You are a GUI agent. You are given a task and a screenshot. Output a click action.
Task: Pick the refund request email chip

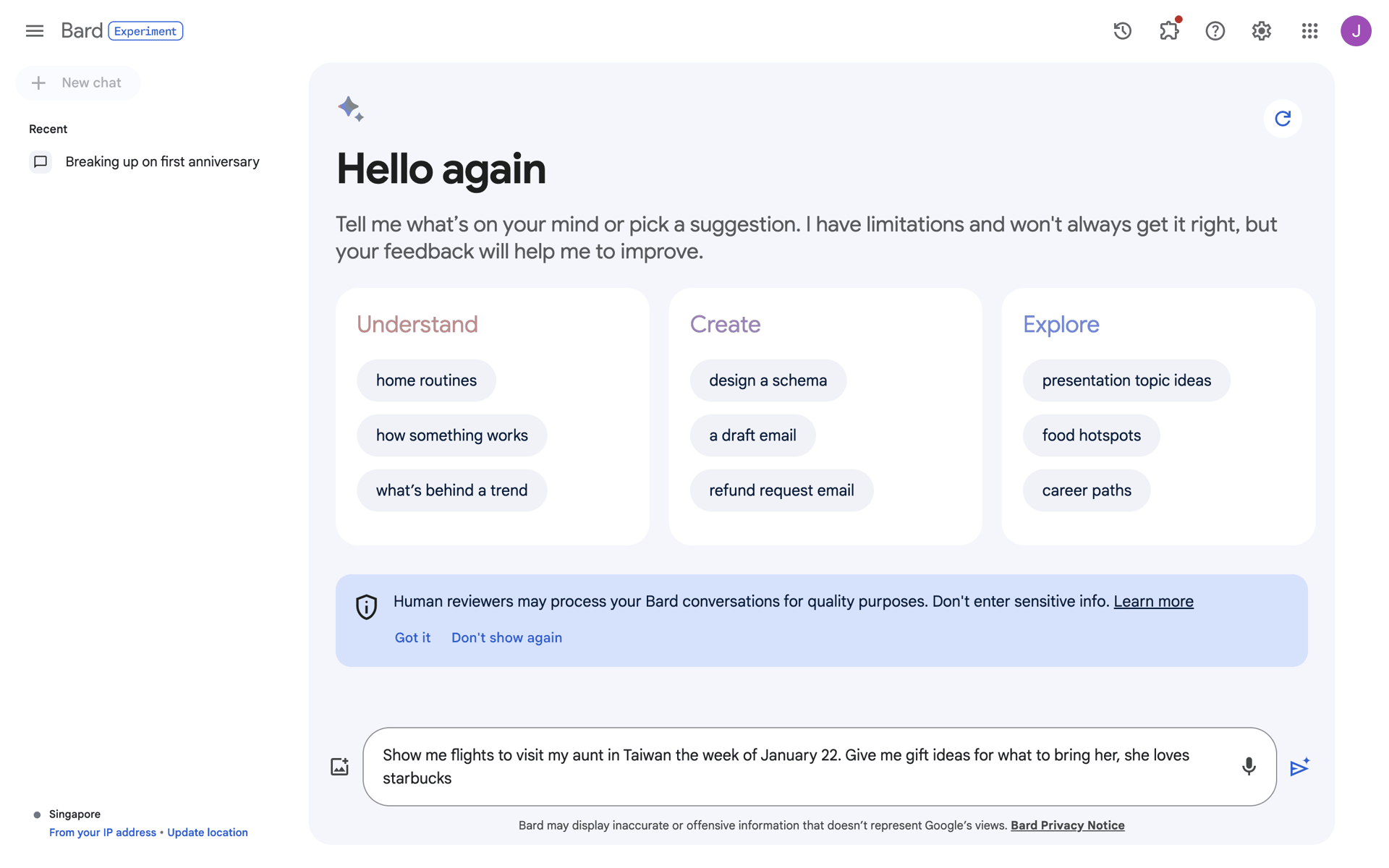pyautogui.click(x=781, y=490)
